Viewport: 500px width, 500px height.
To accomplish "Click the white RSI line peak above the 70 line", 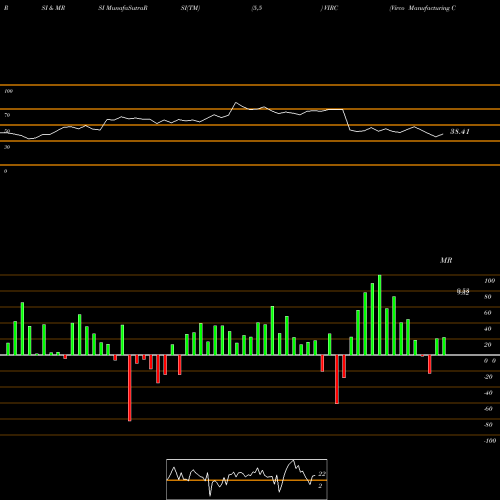I will click(x=236, y=103).
